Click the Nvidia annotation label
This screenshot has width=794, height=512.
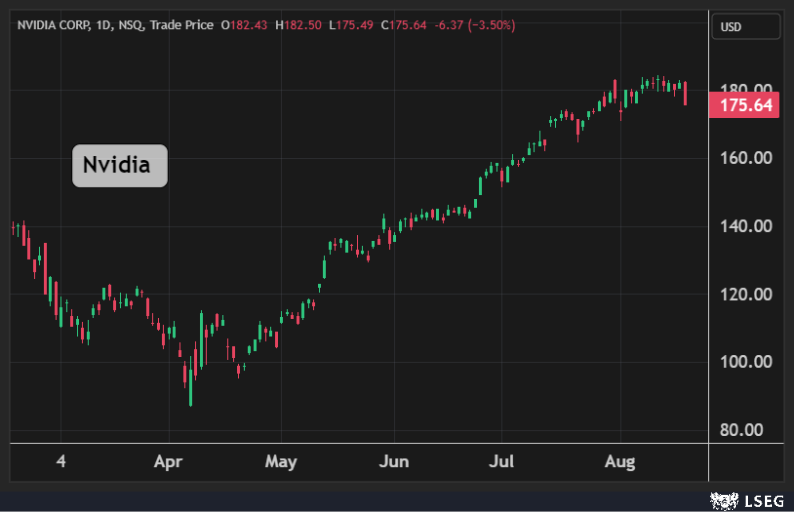(119, 165)
